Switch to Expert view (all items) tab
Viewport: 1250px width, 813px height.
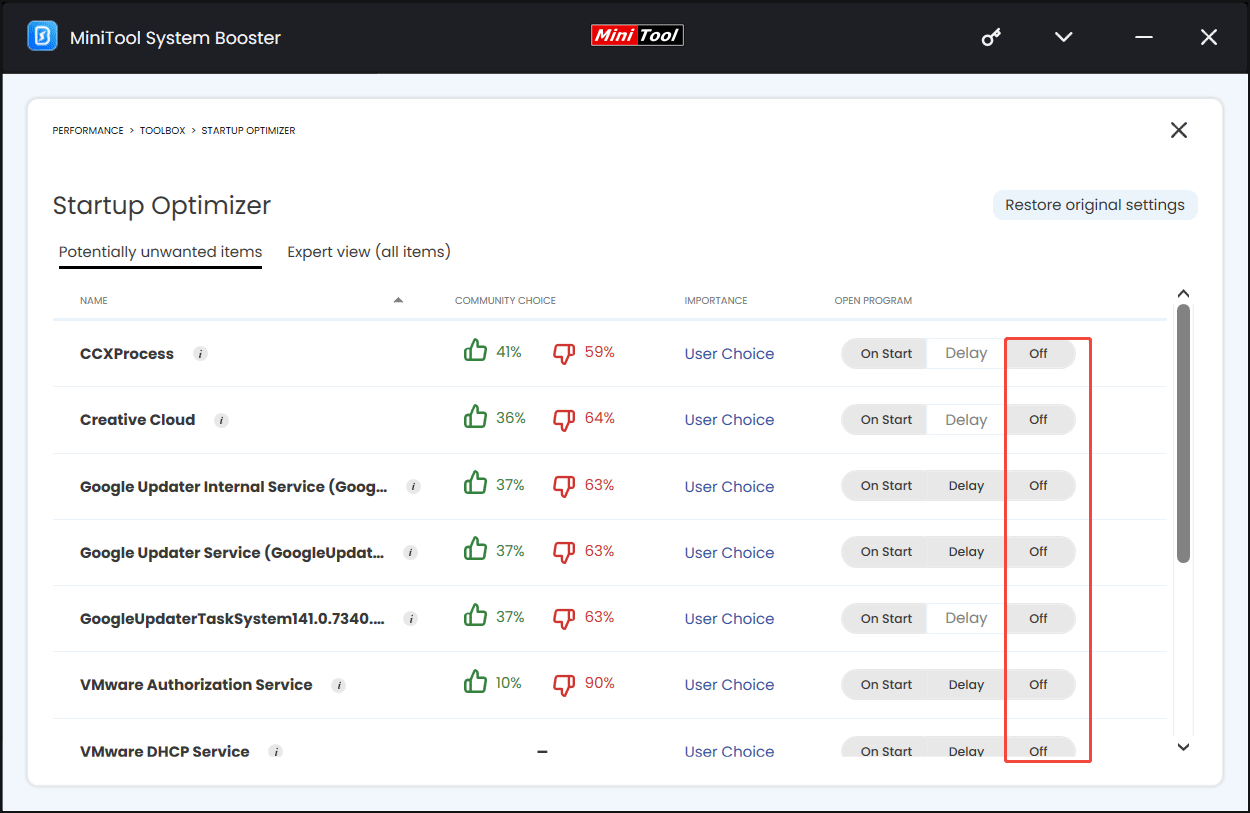(x=369, y=252)
